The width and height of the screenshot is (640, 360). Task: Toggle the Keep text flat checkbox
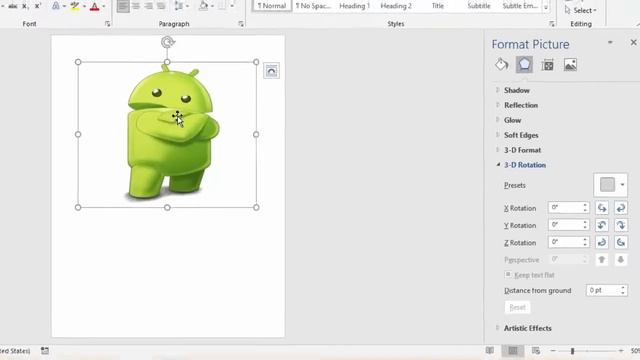[x=508, y=275]
